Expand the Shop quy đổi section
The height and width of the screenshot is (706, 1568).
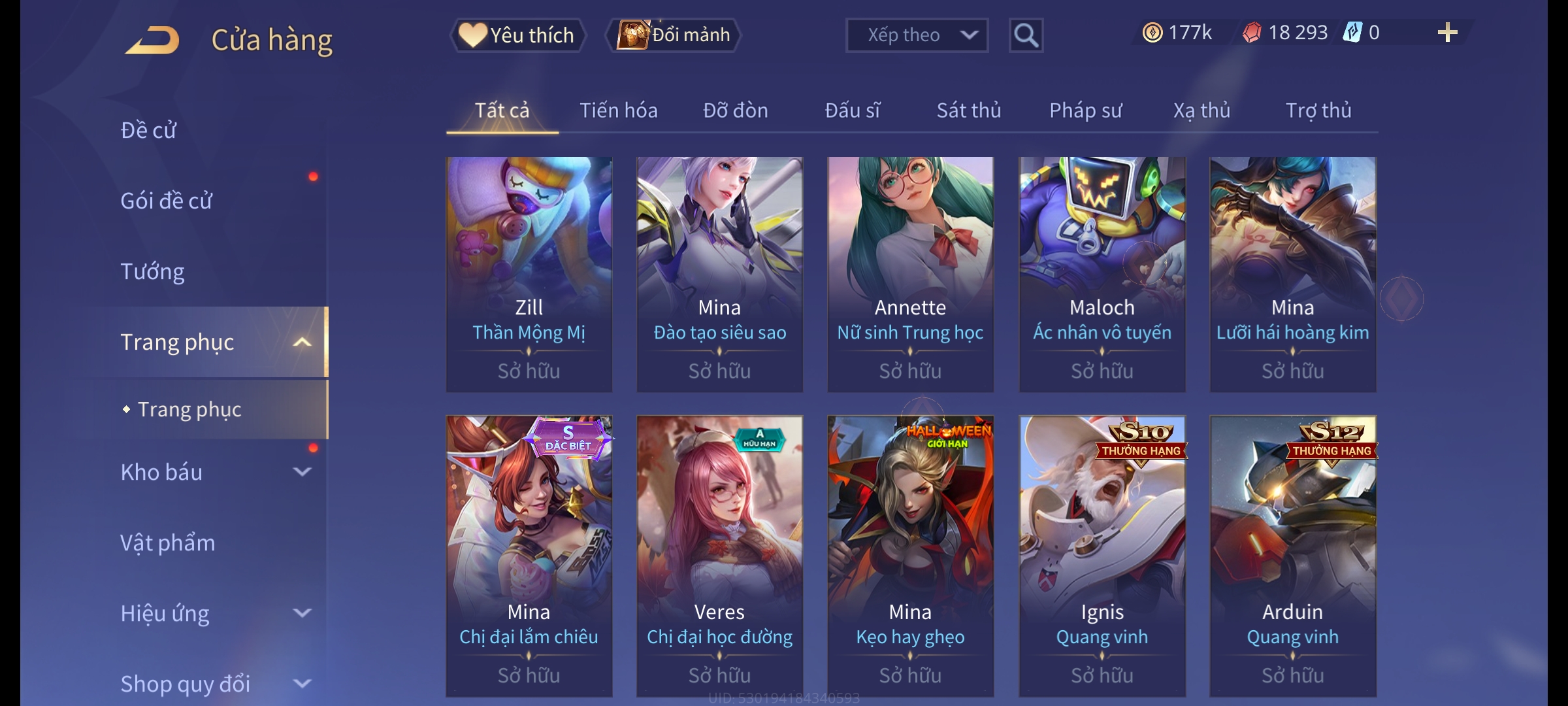pos(302,684)
